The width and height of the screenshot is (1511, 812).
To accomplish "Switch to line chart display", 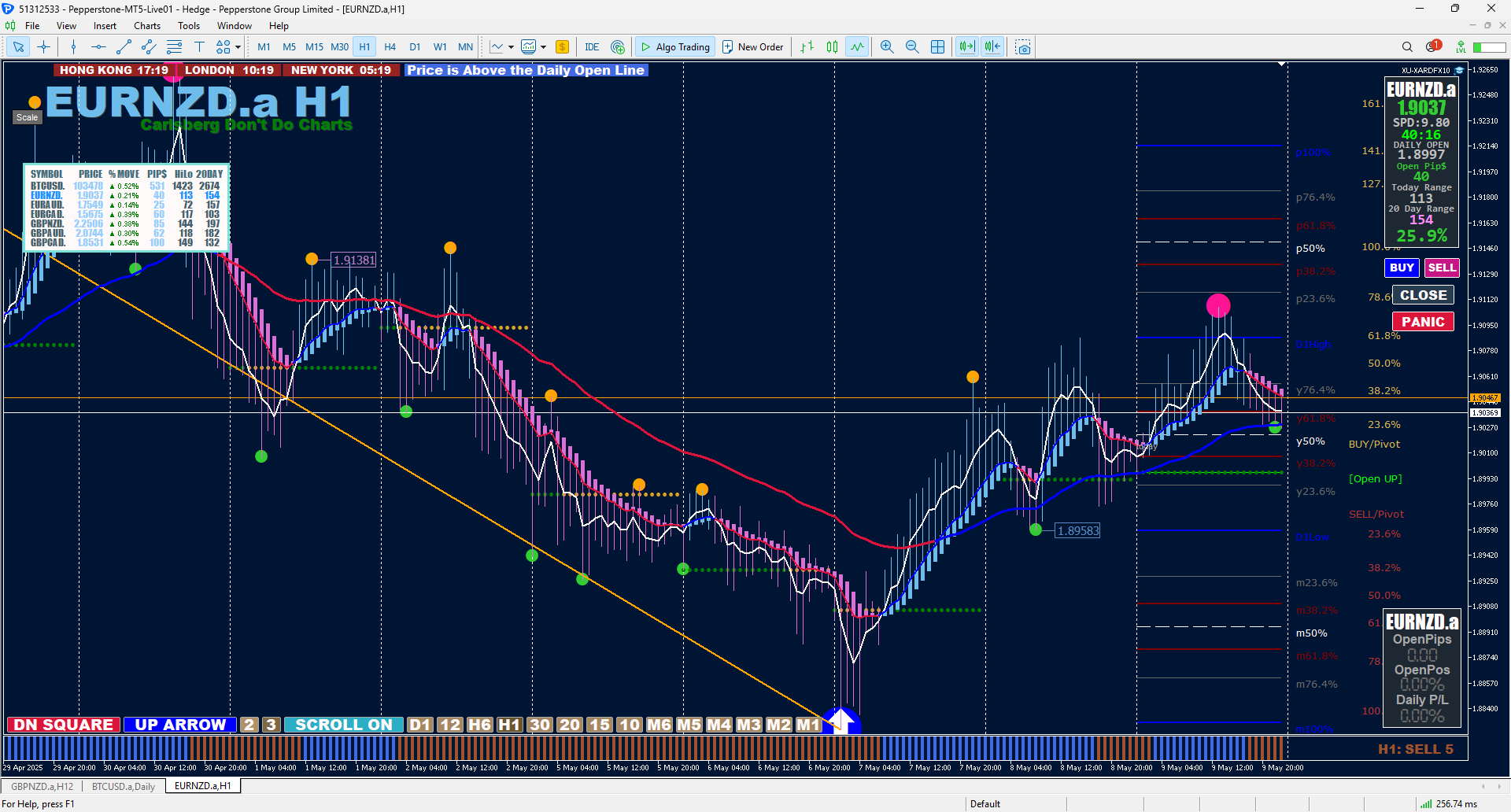I will click(857, 47).
